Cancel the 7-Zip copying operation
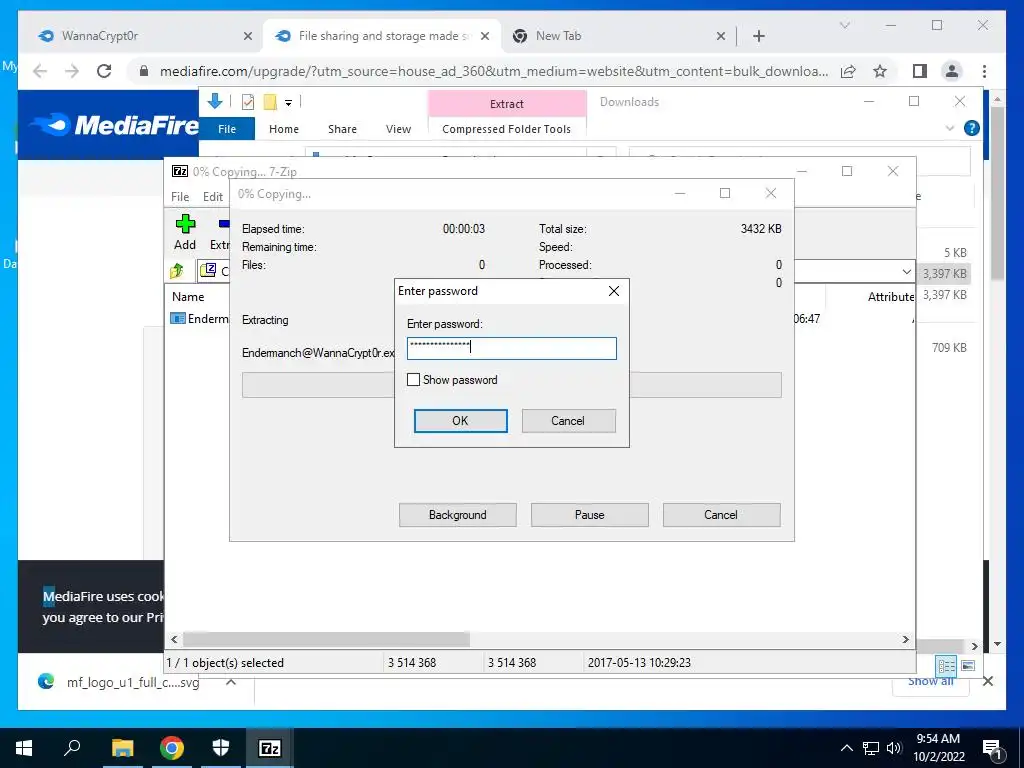 pos(721,515)
